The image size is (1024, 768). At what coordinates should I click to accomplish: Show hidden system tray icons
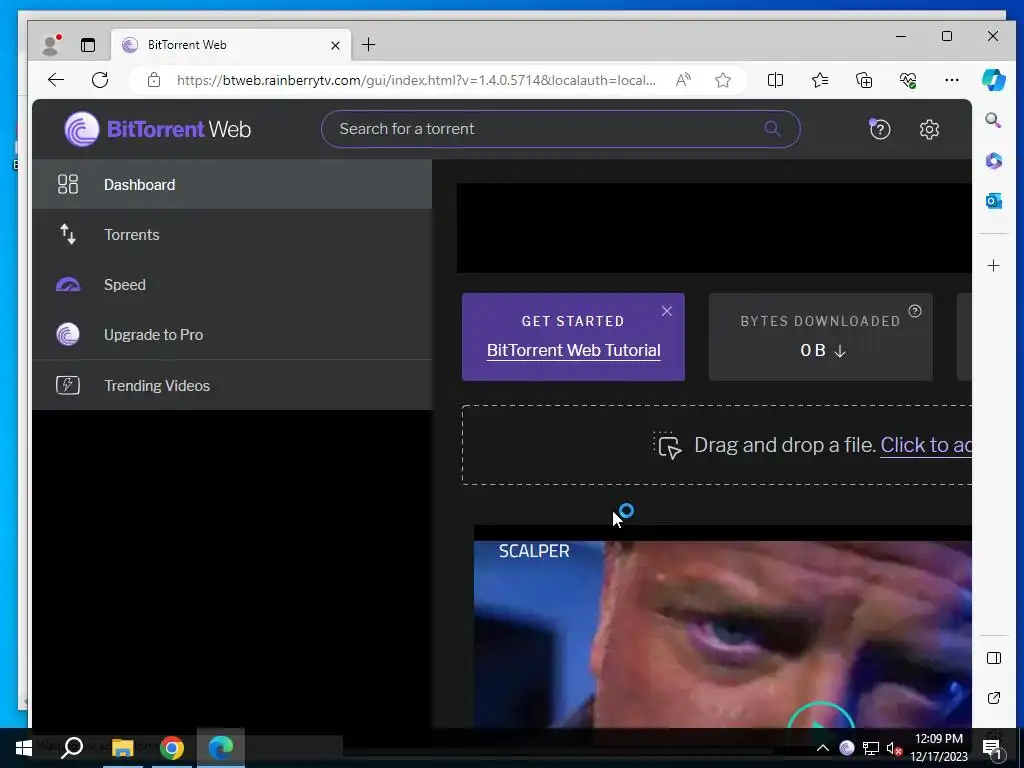point(823,748)
